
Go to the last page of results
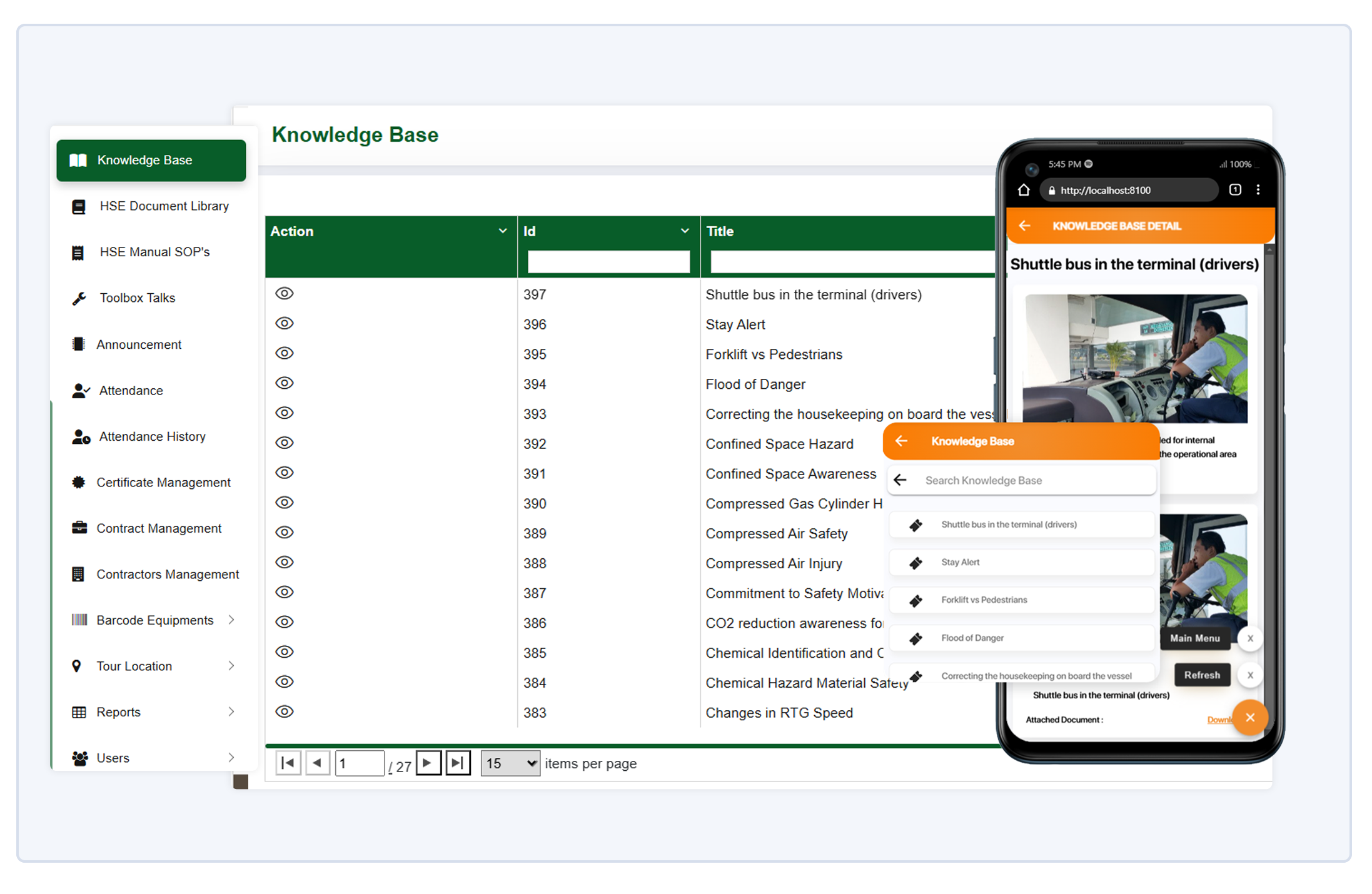pyautogui.click(x=458, y=763)
